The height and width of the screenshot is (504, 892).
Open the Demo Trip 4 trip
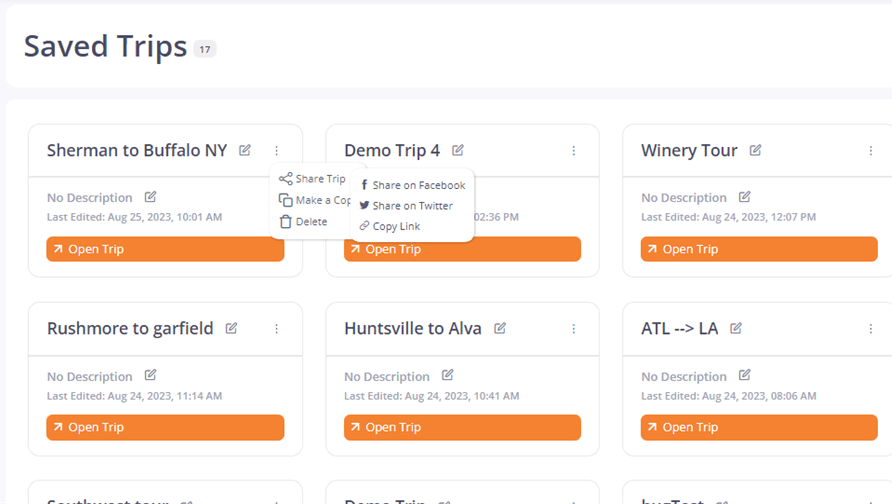(x=462, y=249)
